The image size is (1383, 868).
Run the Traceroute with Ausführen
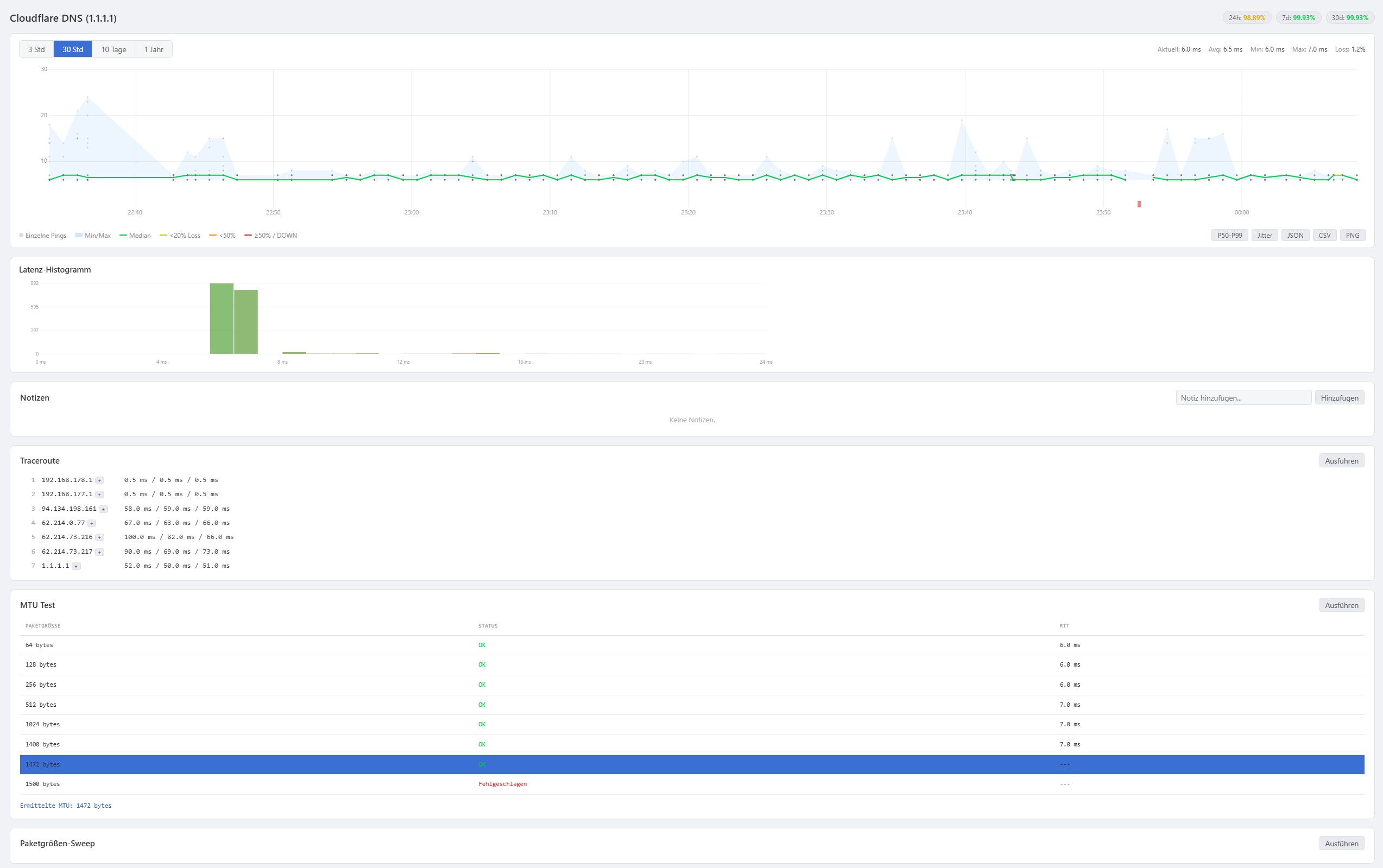click(1341, 461)
